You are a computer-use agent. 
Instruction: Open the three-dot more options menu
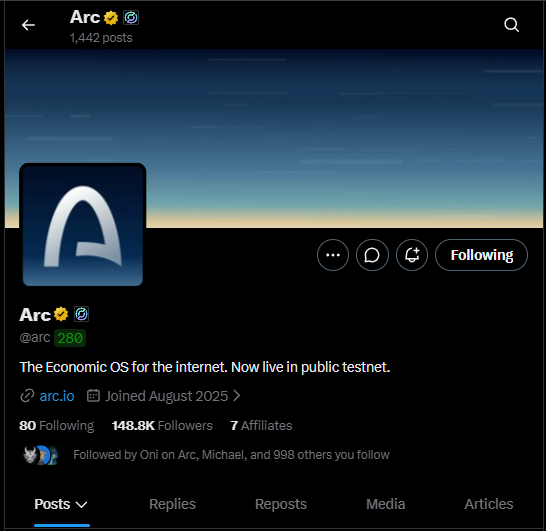coord(333,255)
